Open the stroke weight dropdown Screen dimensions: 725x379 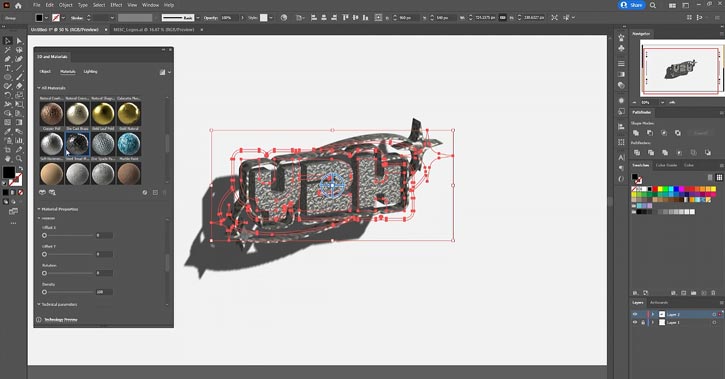[112, 18]
